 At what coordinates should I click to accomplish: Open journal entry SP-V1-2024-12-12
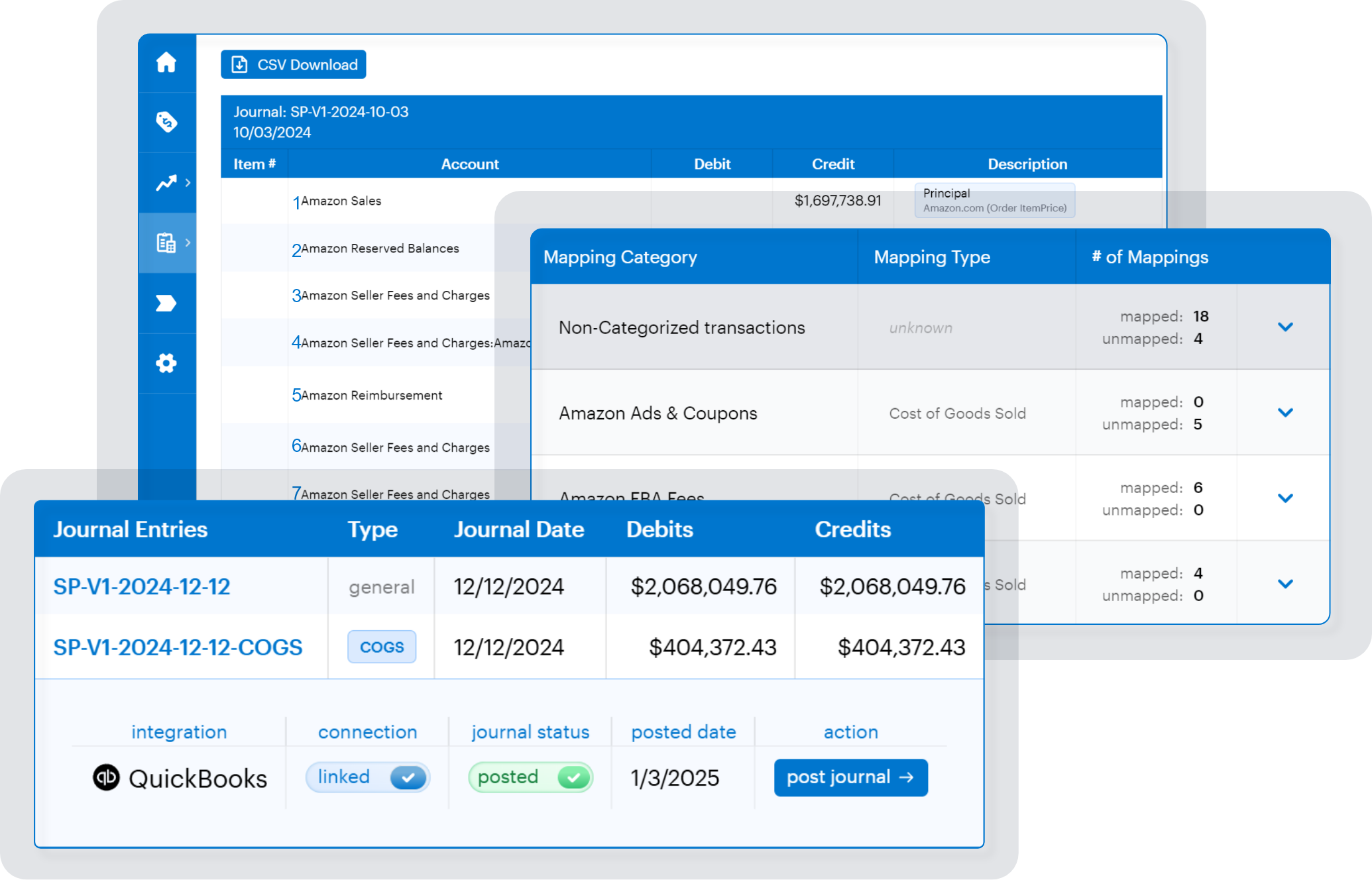click(x=142, y=586)
